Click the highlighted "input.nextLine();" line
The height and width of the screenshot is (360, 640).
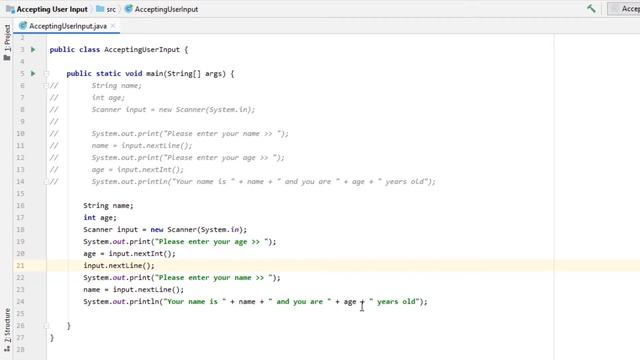pos(119,265)
